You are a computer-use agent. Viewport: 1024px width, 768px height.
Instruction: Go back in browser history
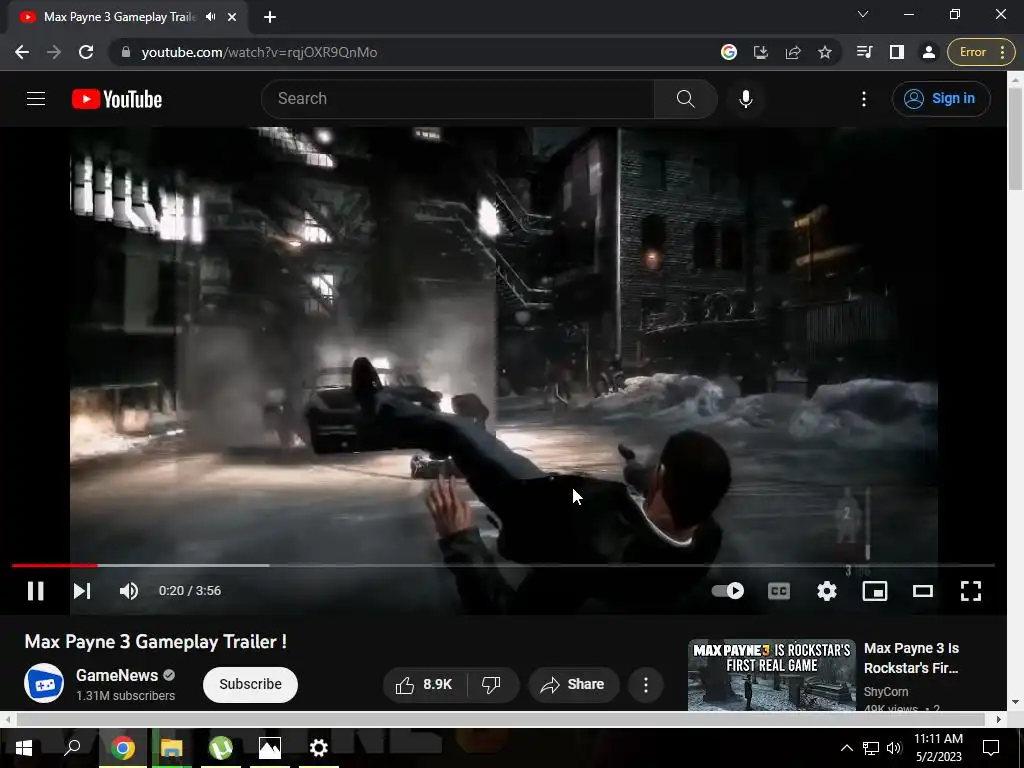(22, 52)
